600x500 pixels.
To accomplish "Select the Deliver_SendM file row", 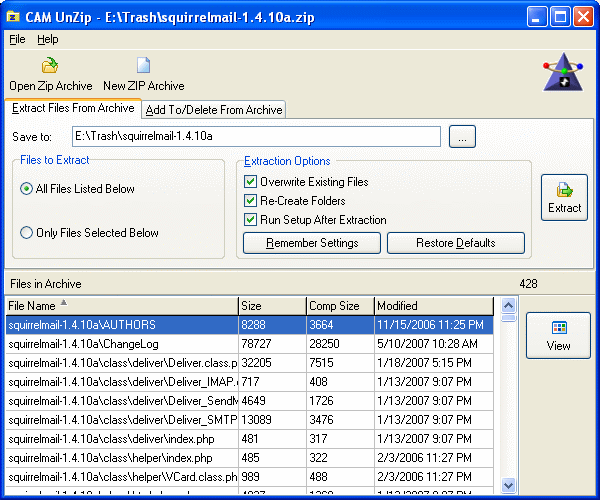I will pyautogui.click(x=249, y=401).
